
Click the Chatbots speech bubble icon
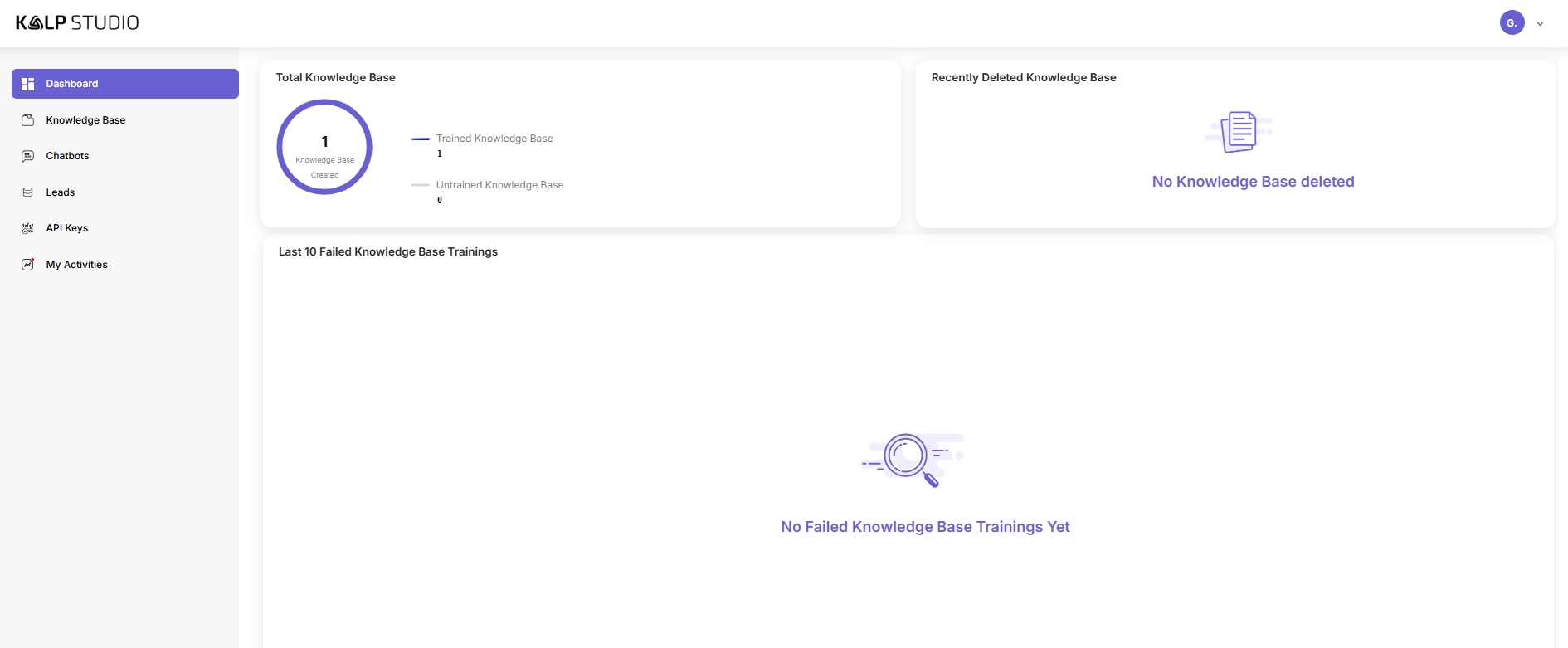pos(27,156)
